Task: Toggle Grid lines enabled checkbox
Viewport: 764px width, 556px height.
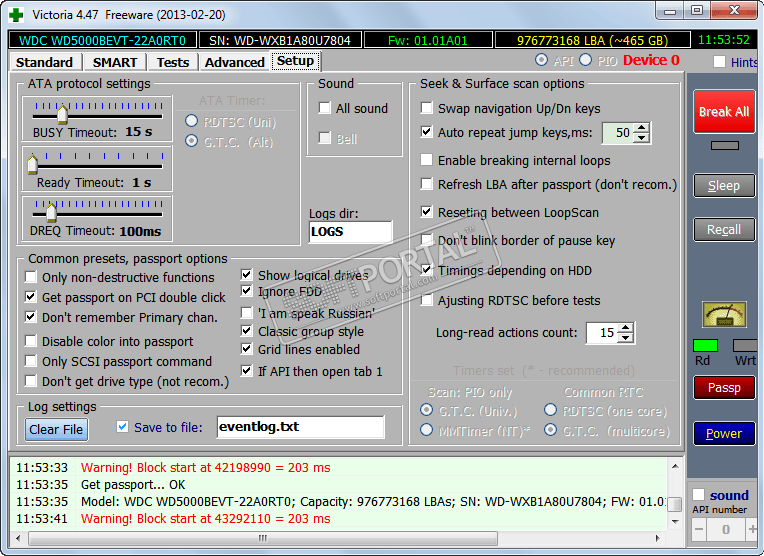Action: pos(247,349)
